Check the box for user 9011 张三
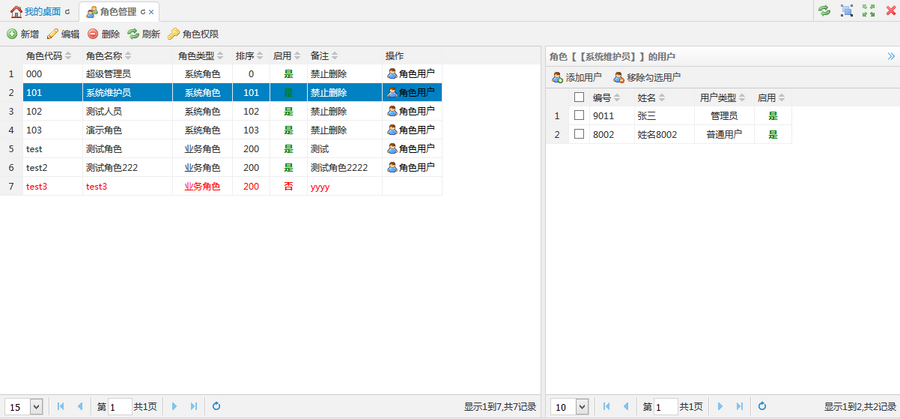The image size is (900, 419). (579, 115)
